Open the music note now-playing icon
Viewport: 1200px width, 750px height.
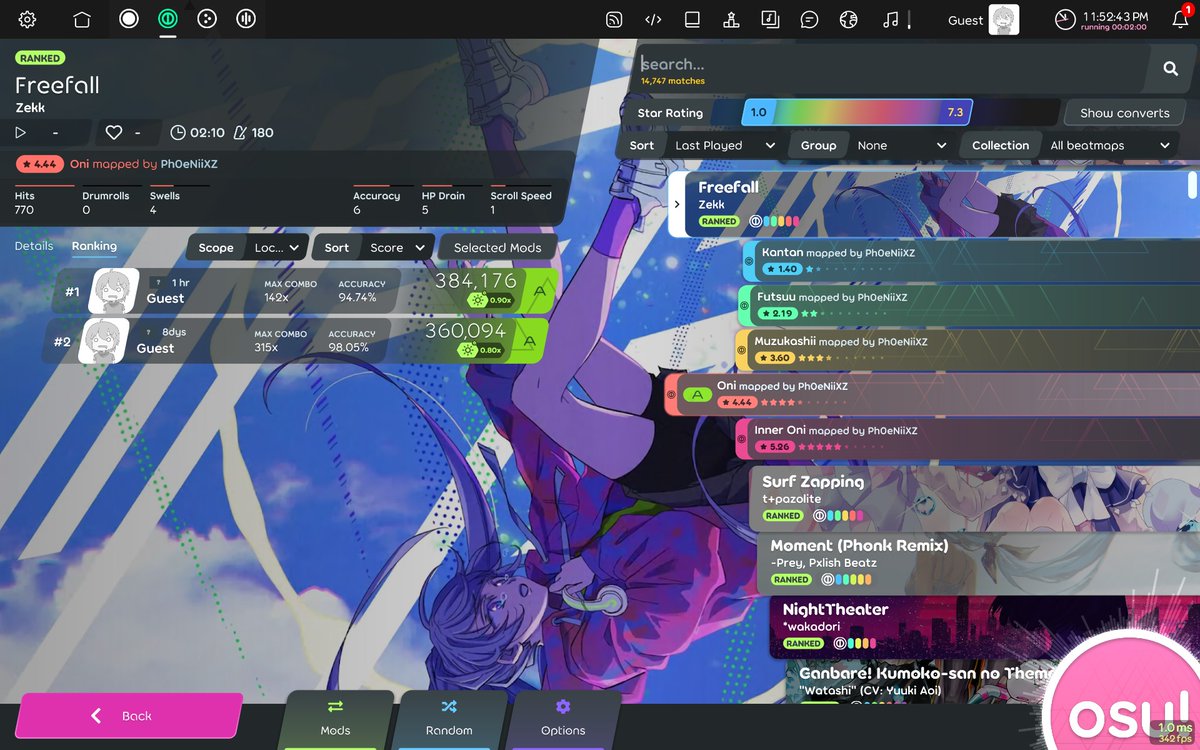(x=890, y=19)
